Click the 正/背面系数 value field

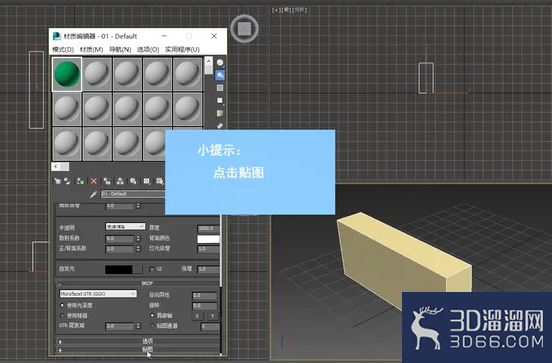click(x=119, y=249)
